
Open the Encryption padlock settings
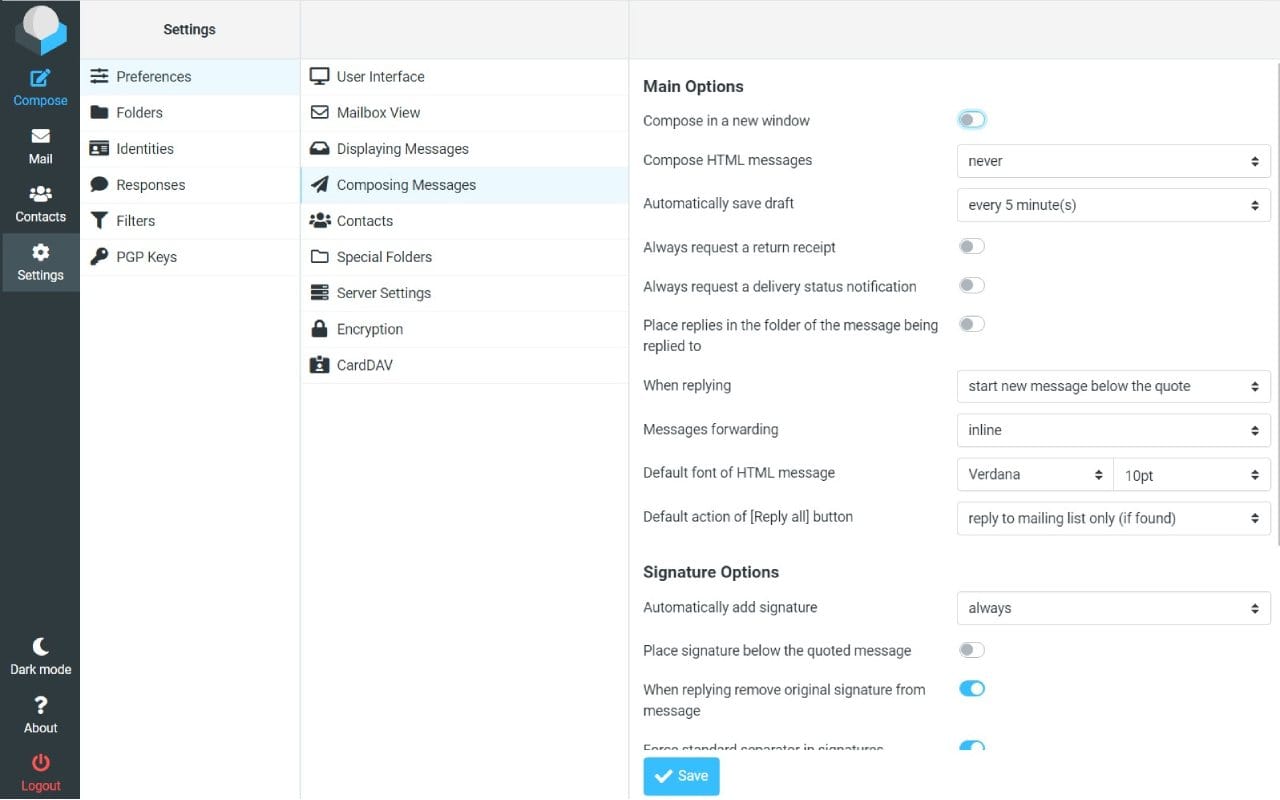[x=370, y=328]
